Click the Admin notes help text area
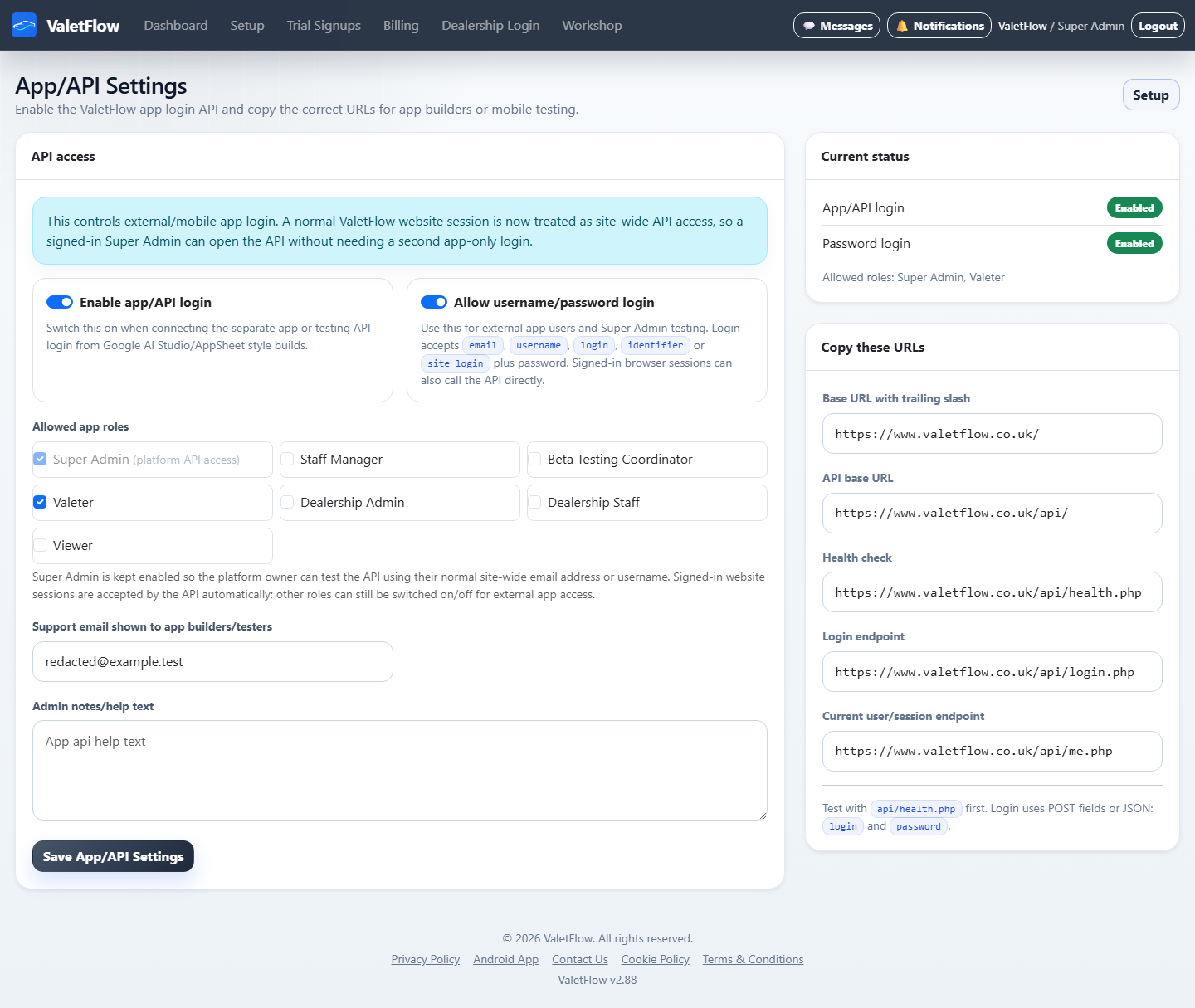 400,770
